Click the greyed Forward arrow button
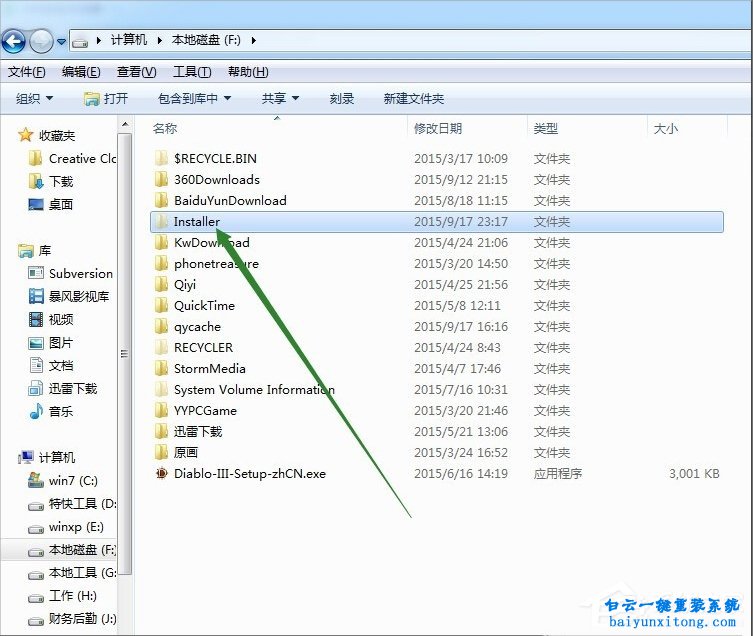753x636 pixels. coord(41,41)
